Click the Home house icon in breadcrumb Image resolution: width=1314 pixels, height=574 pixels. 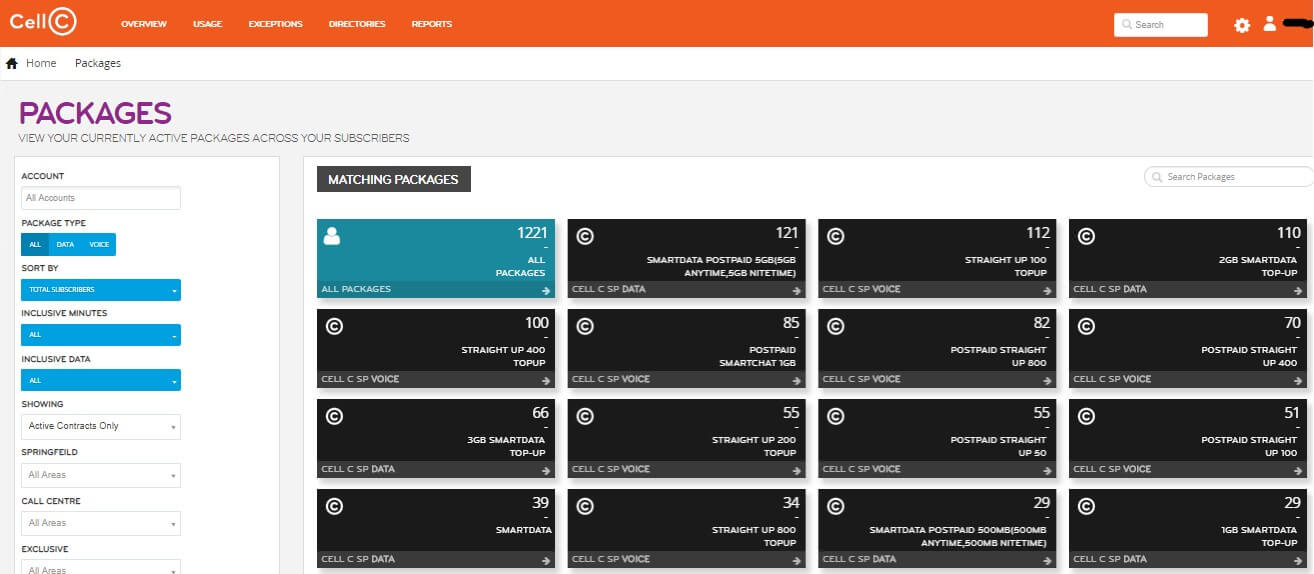point(12,63)
